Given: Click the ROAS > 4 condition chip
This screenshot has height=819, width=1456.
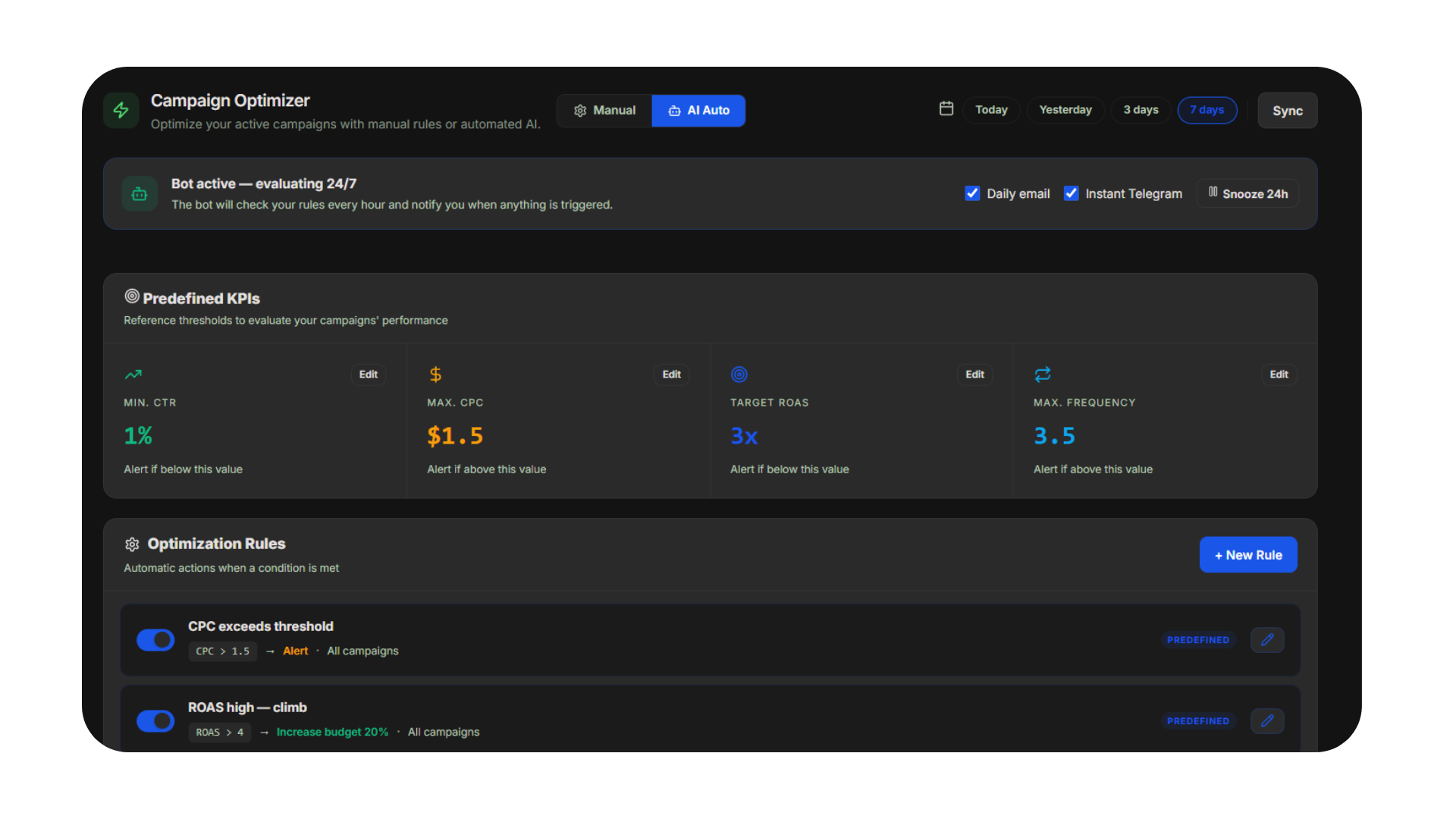Looking at the screenshot, I should coord(220,733).
